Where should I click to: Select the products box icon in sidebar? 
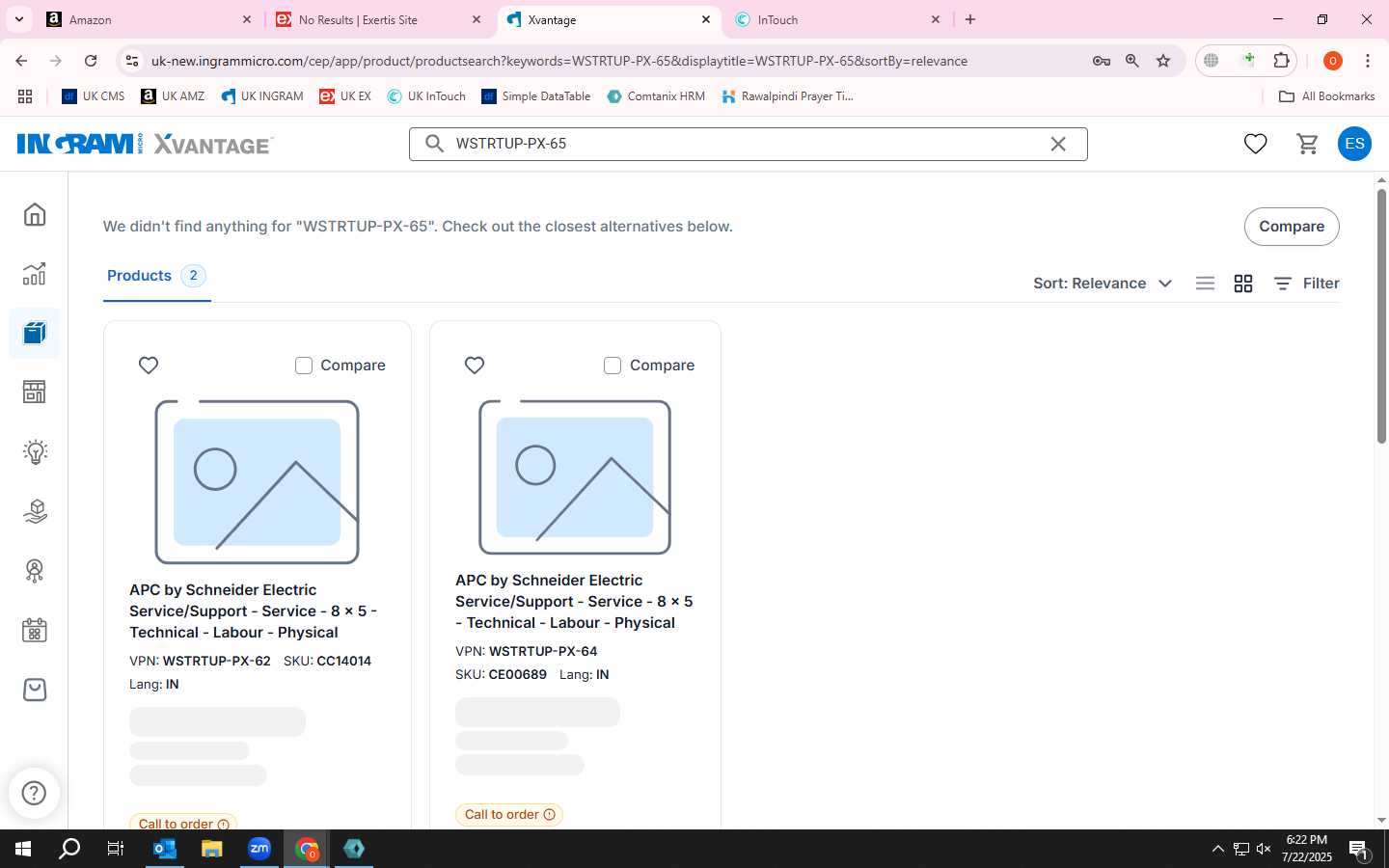35,334
